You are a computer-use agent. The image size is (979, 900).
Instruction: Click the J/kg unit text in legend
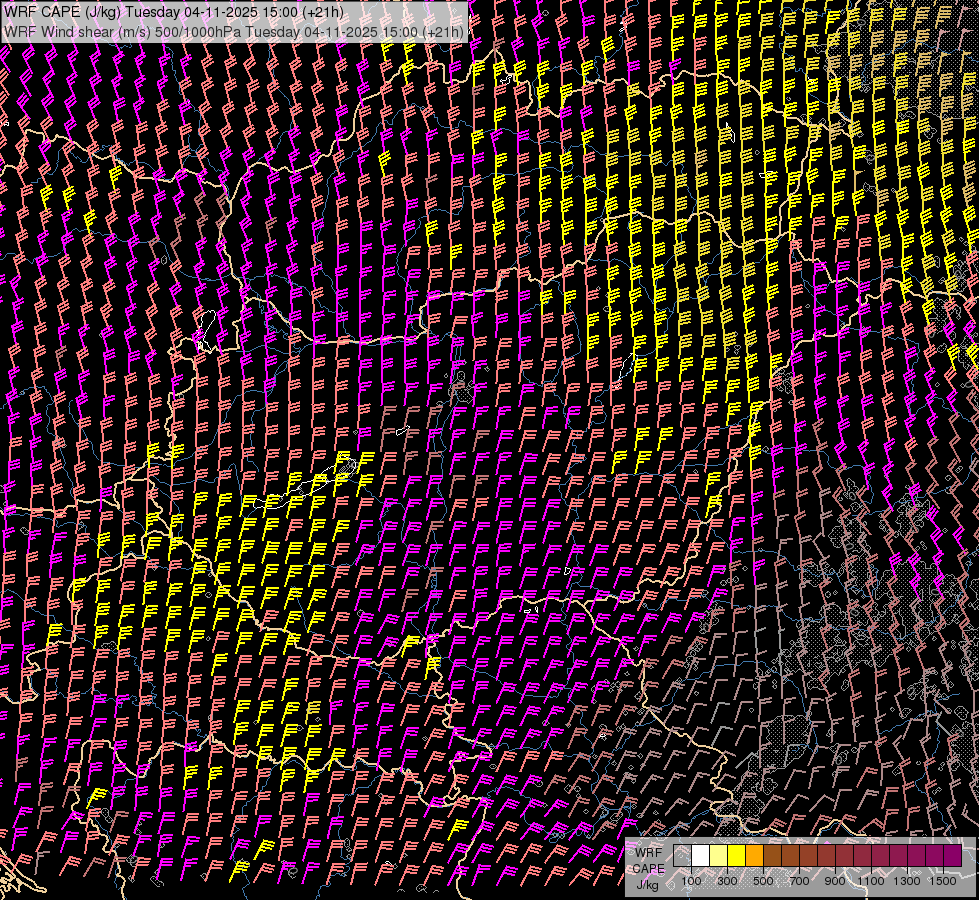coord(648,884)
